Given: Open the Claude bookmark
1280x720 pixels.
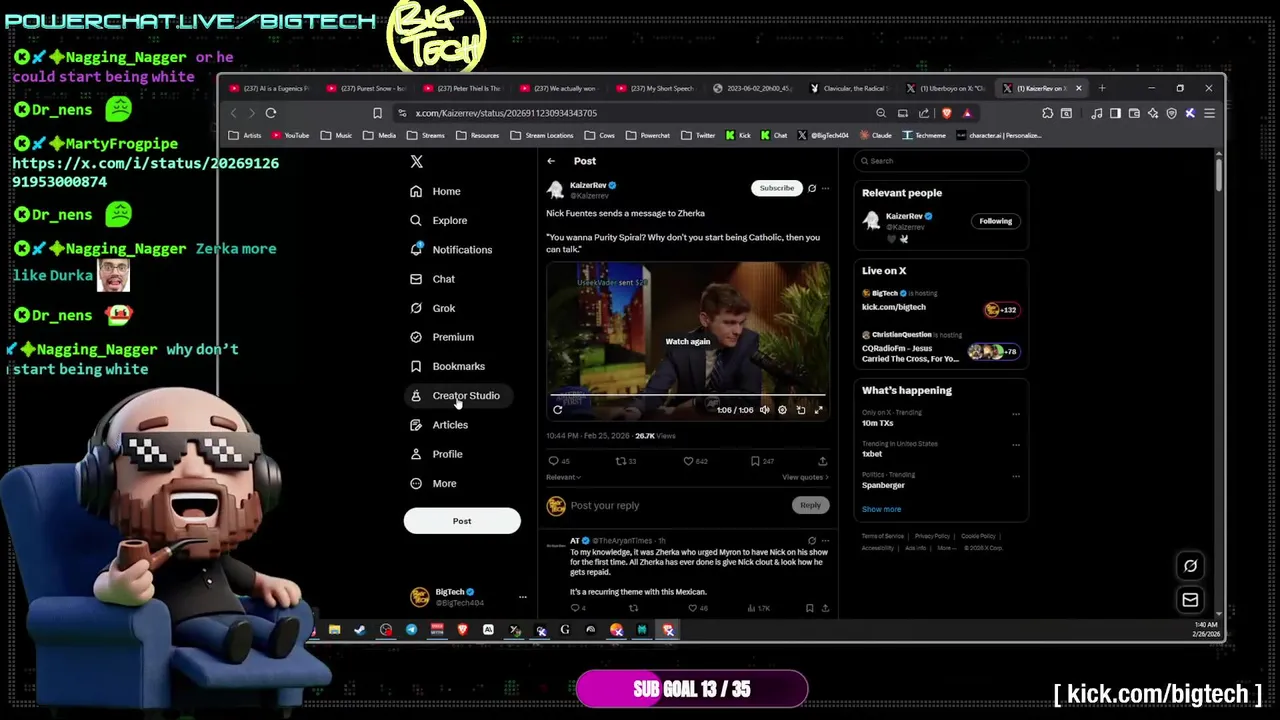Looking at the screenshot, I should coord(875,135).
